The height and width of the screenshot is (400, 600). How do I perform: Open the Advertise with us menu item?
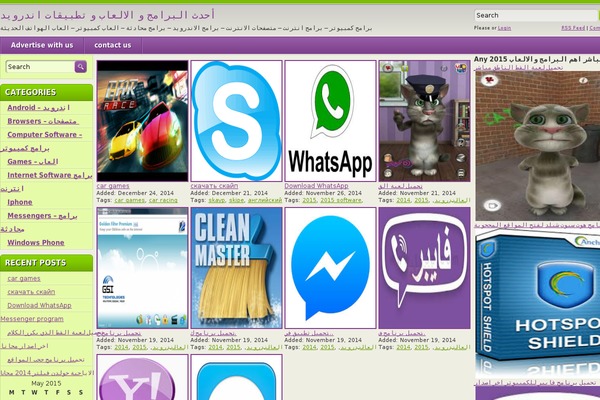pos(42,45)
